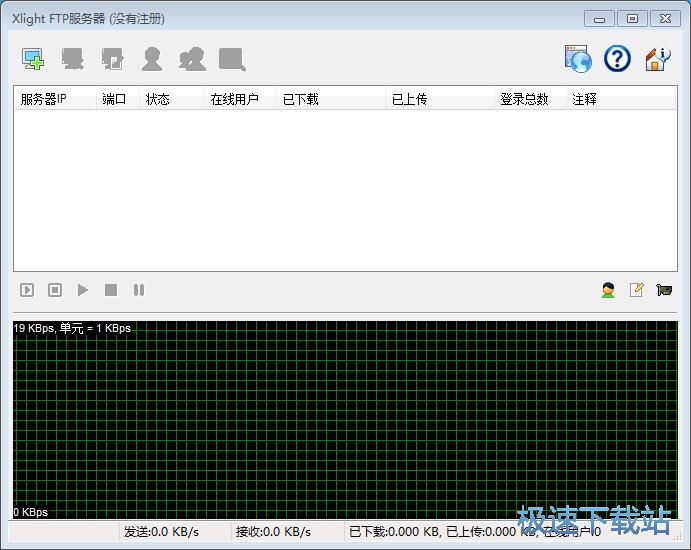The image size is (691, 550).
Task: Sort by 端口 column header
Action: coord(118,99)
